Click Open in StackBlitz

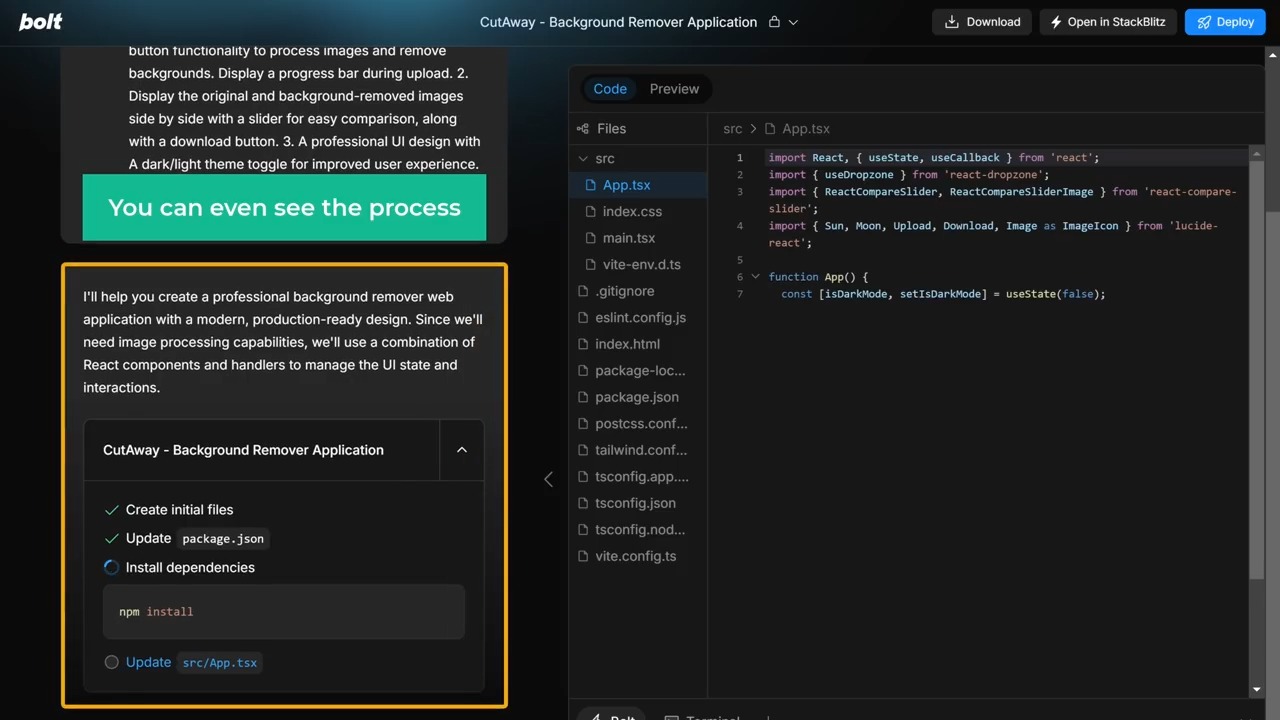click(1107, 22)
